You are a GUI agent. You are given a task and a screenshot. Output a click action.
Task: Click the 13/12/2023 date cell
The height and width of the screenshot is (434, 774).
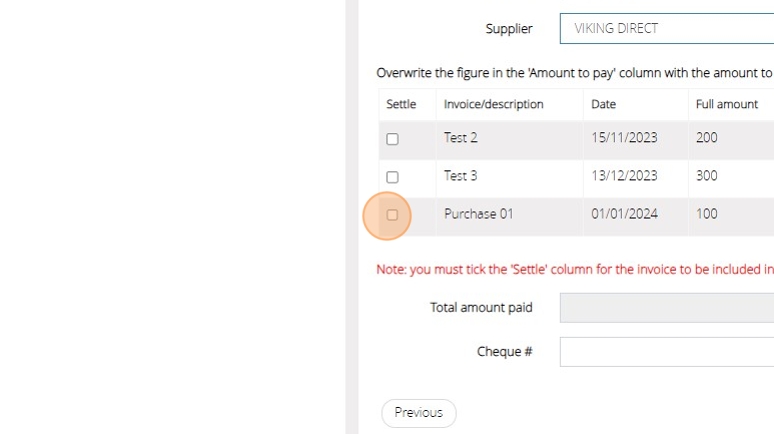(x=624, y=176)
